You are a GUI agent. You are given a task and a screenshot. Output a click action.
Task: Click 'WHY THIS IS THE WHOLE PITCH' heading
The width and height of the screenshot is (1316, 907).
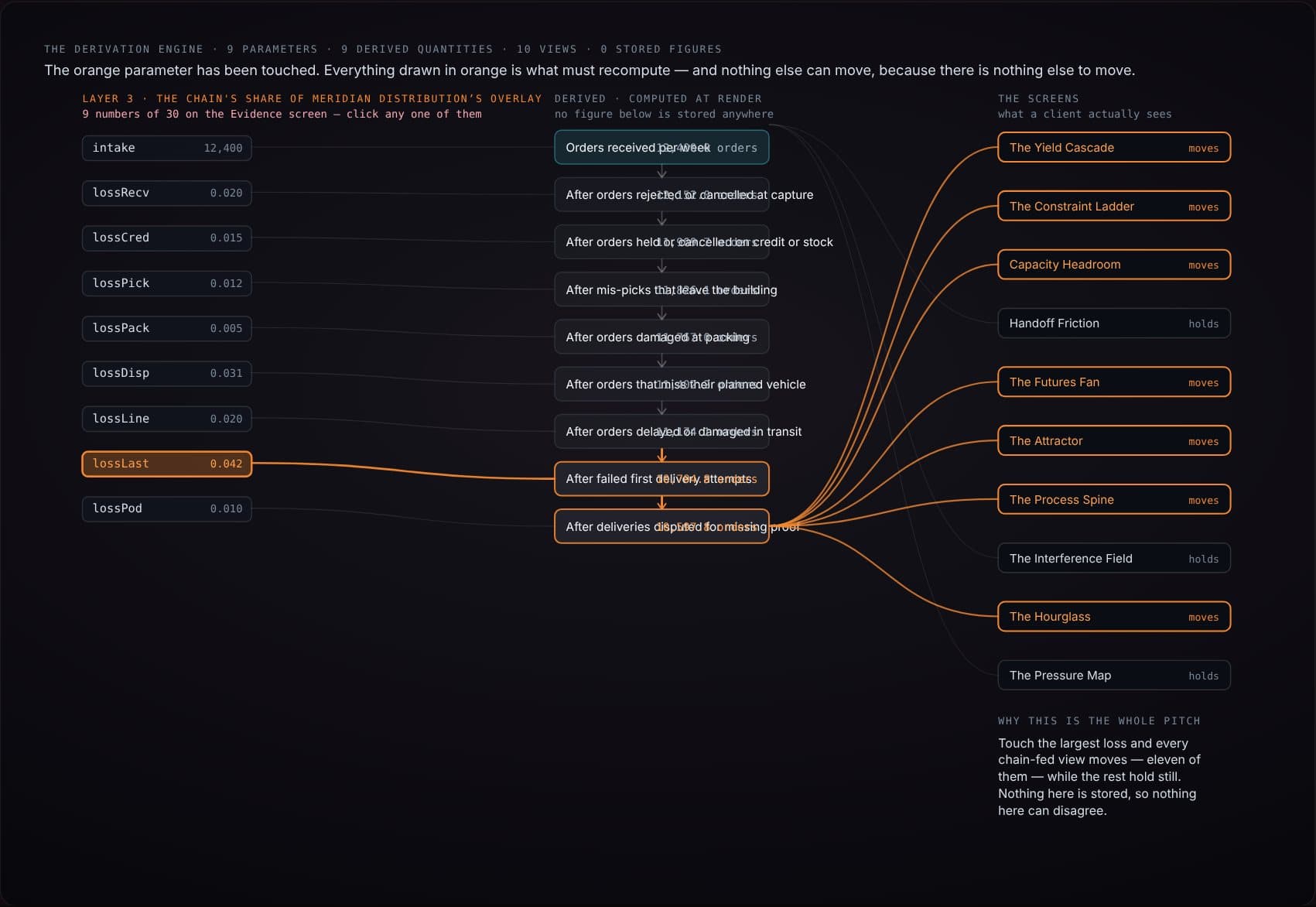(1099, 720)
